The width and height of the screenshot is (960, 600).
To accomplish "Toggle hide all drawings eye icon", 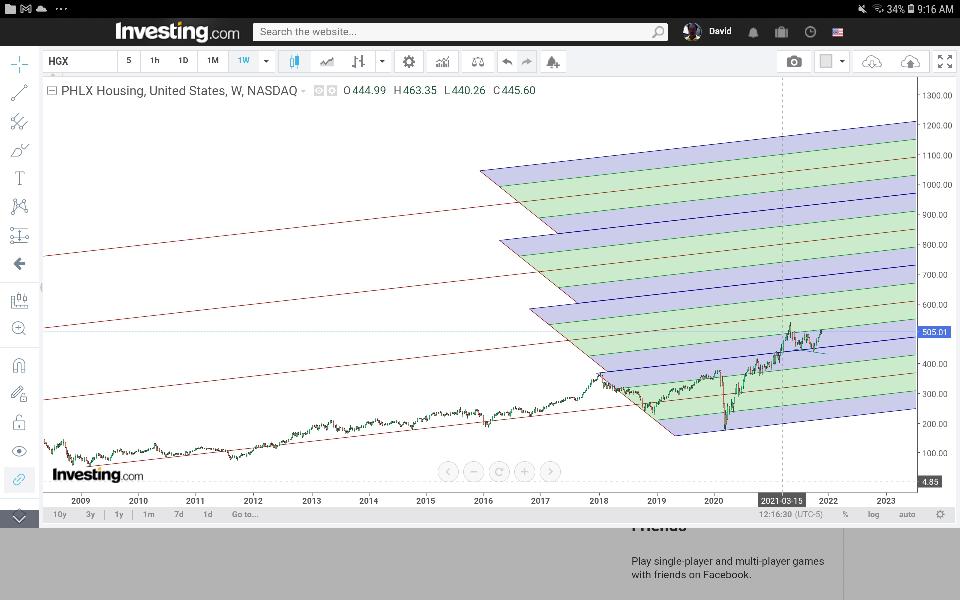I will (19, 451).
